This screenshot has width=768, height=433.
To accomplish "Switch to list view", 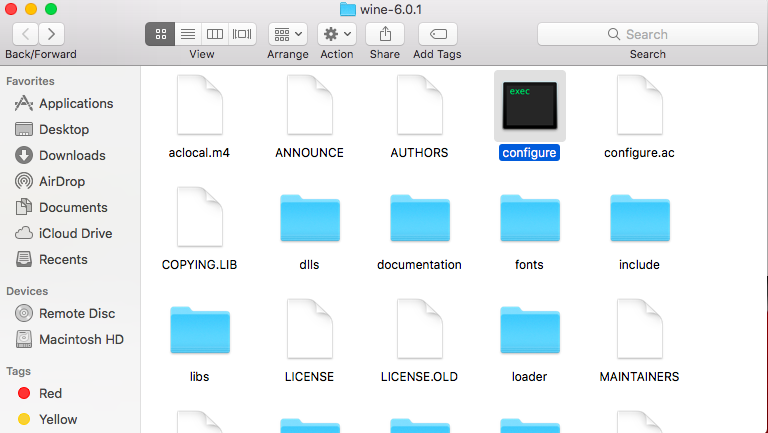I will [188, 34].
